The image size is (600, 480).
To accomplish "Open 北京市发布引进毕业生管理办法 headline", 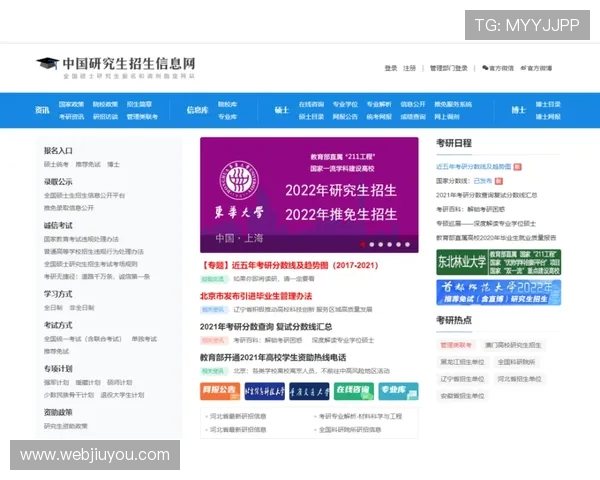I will (256, 296).
